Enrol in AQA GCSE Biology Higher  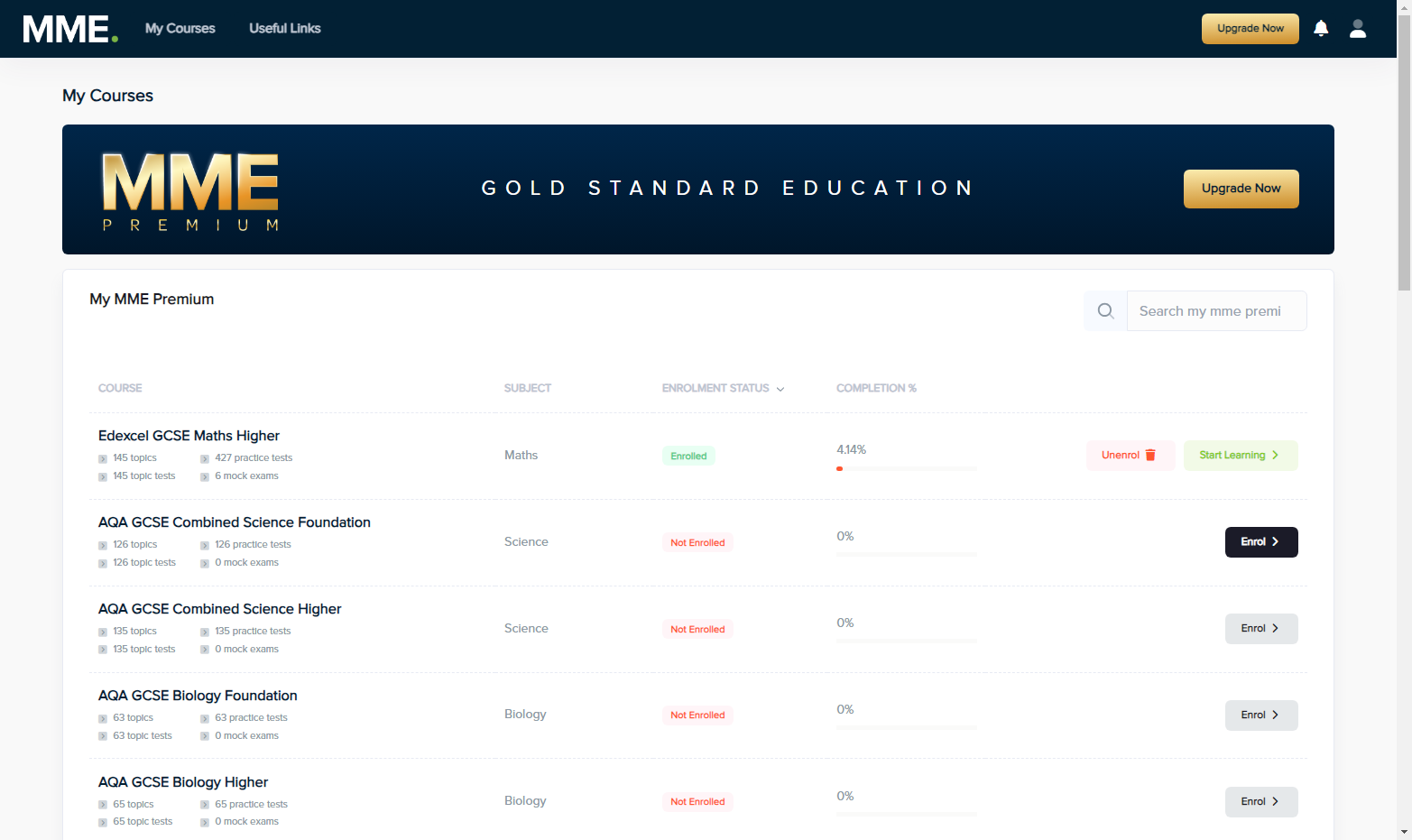(x=1261, y=802)
